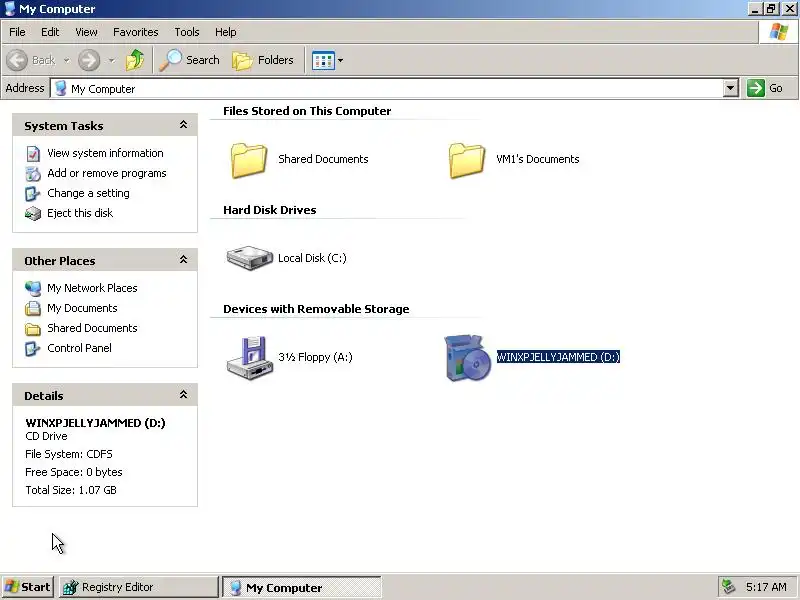Open the Edit menu
Screen dimensions: 800x600
50,32
